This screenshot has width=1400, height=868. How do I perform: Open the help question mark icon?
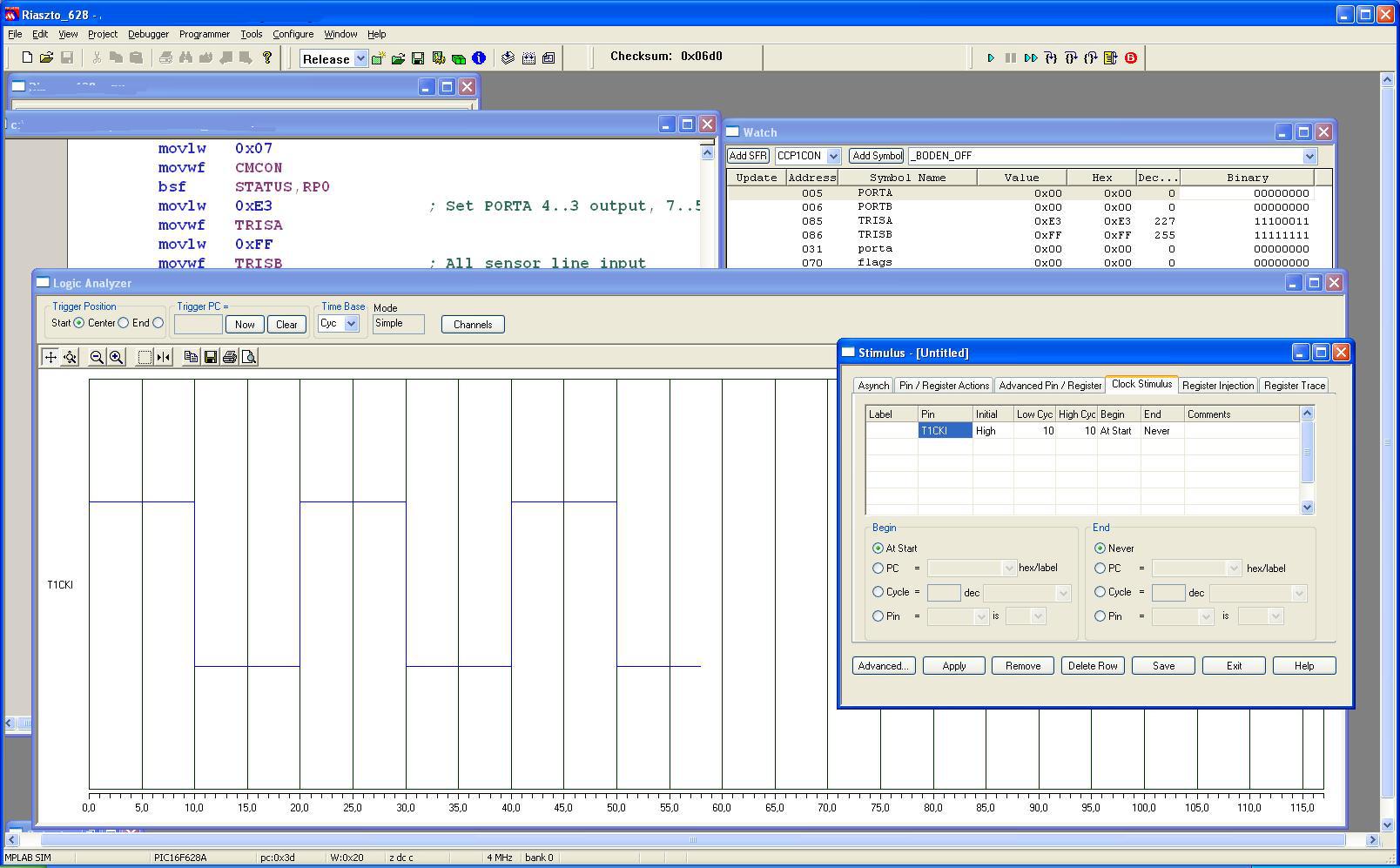click(x=267, y=58)
